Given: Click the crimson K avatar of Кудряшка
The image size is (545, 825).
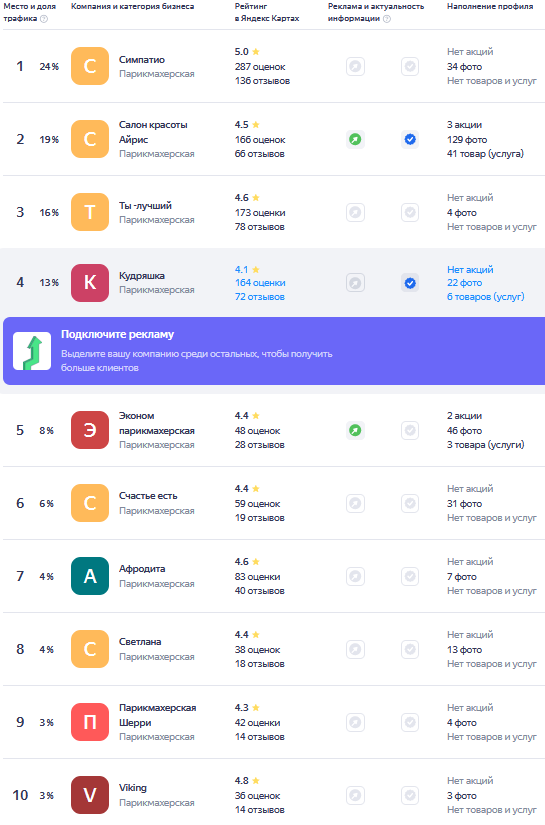Looking at the screenshot, I should [x=90, y=283].
